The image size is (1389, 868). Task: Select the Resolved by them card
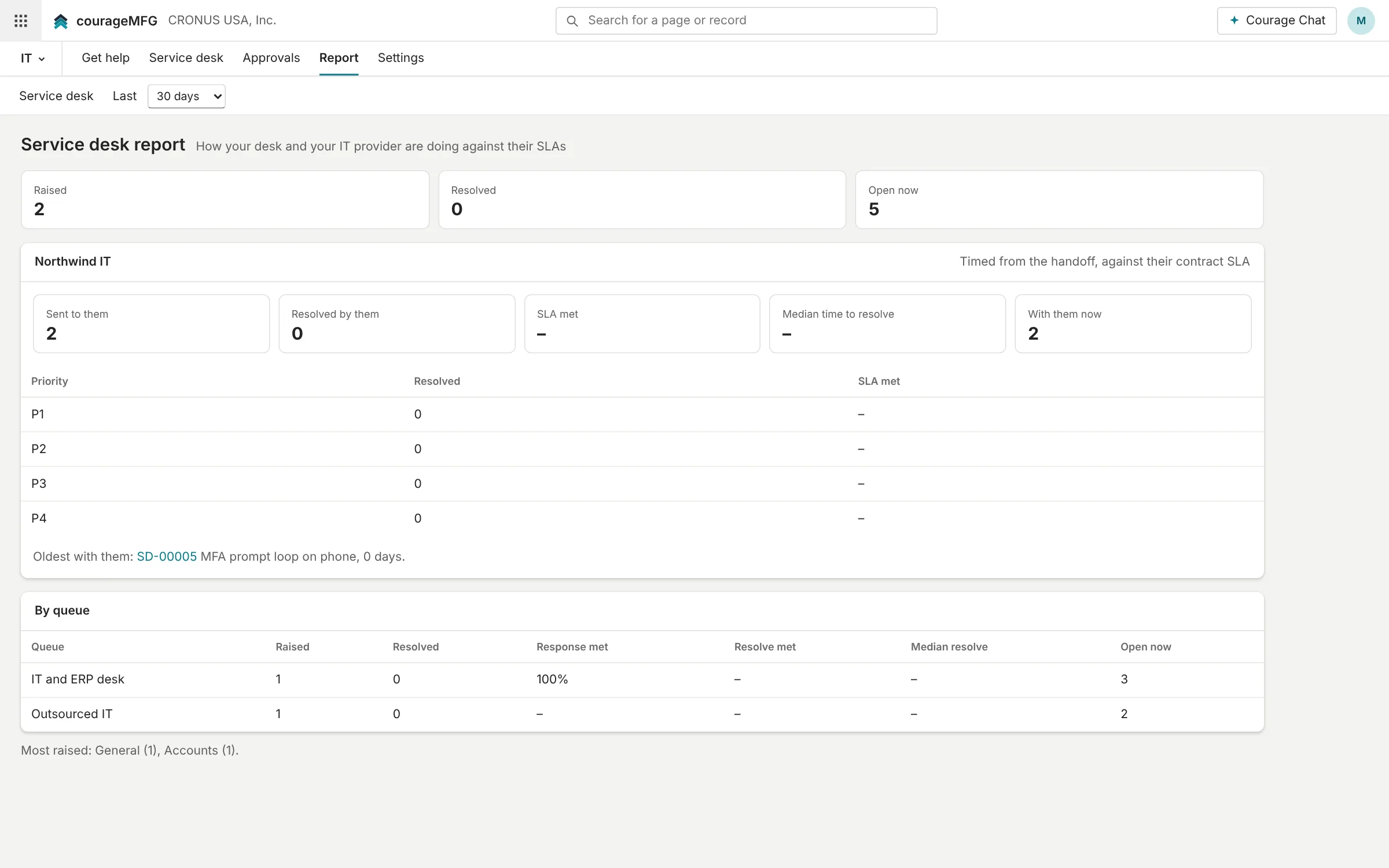click(x=396, y=324)
